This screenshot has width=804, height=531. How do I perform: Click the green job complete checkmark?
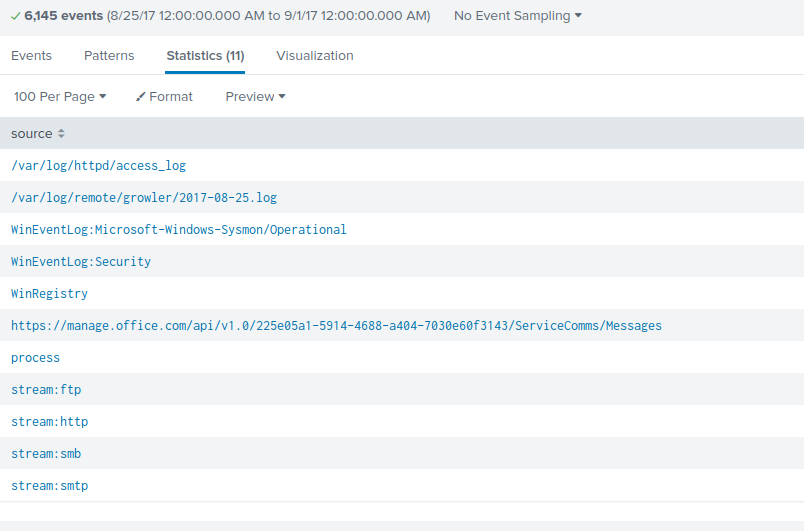click(x=15, y=16)
